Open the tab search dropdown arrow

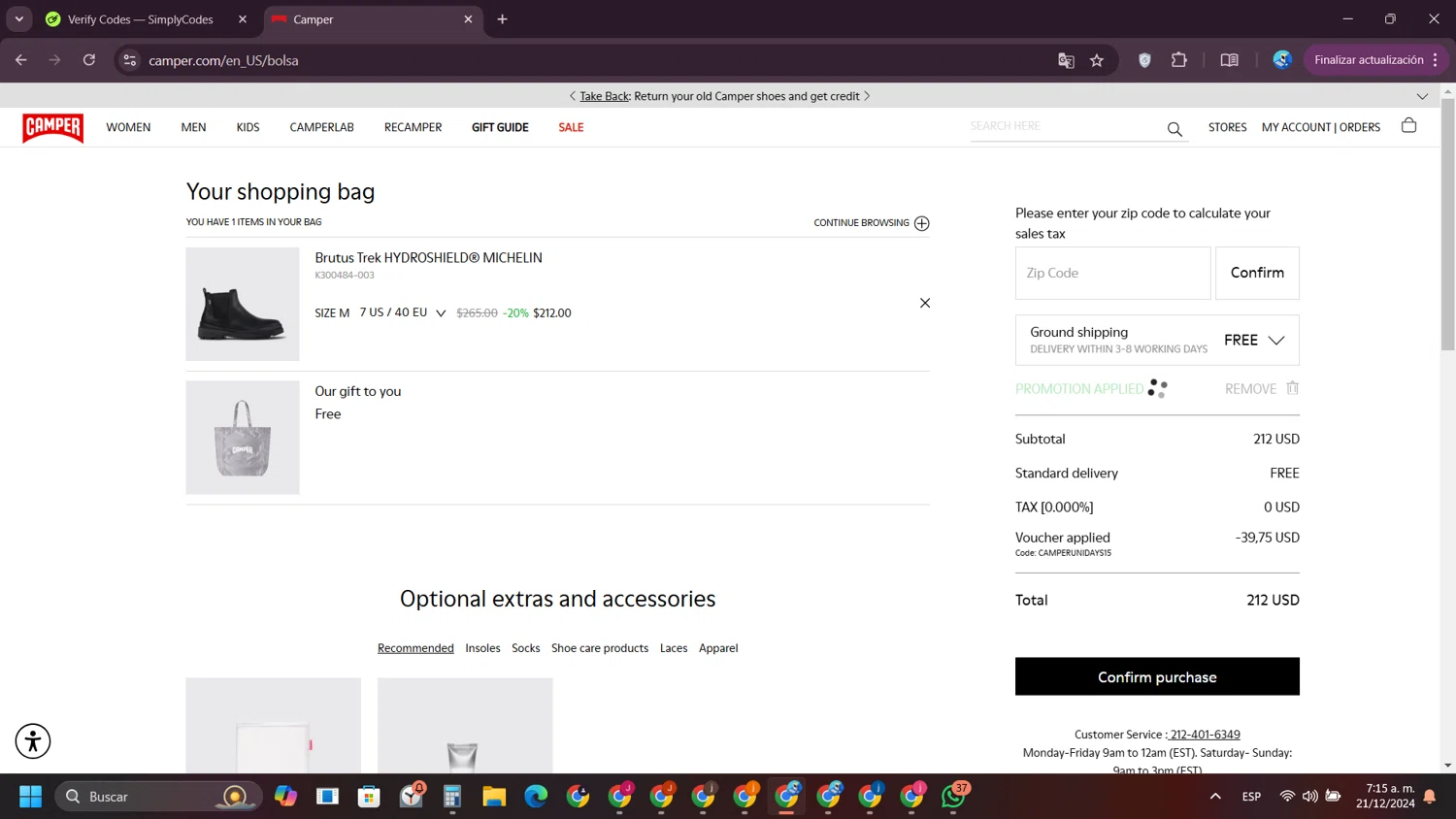(19, 19)
